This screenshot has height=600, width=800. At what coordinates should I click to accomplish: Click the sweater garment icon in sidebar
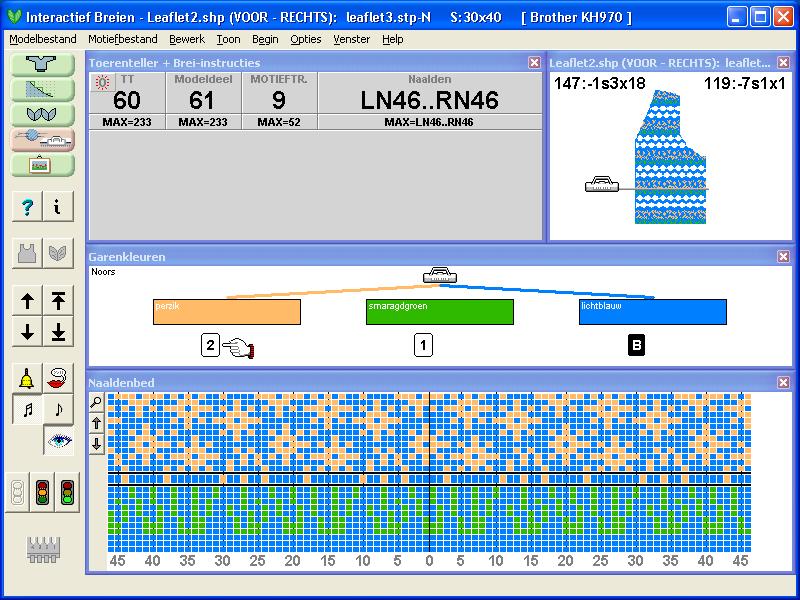tap(42, 63)
